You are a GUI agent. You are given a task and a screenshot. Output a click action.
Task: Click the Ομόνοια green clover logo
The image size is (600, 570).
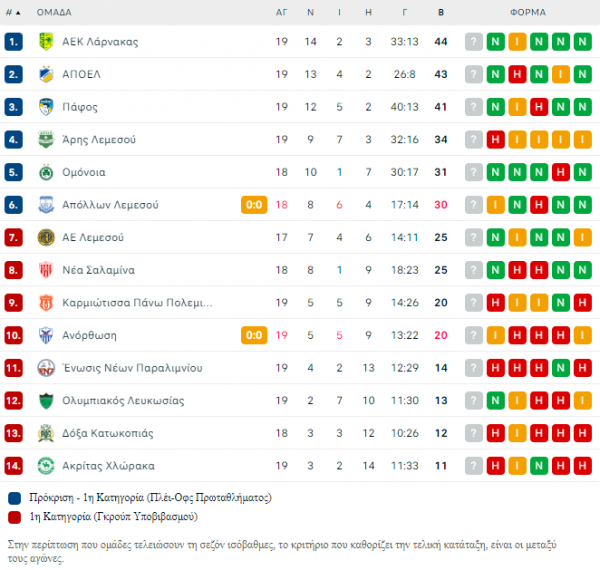[x=46, y=172]
